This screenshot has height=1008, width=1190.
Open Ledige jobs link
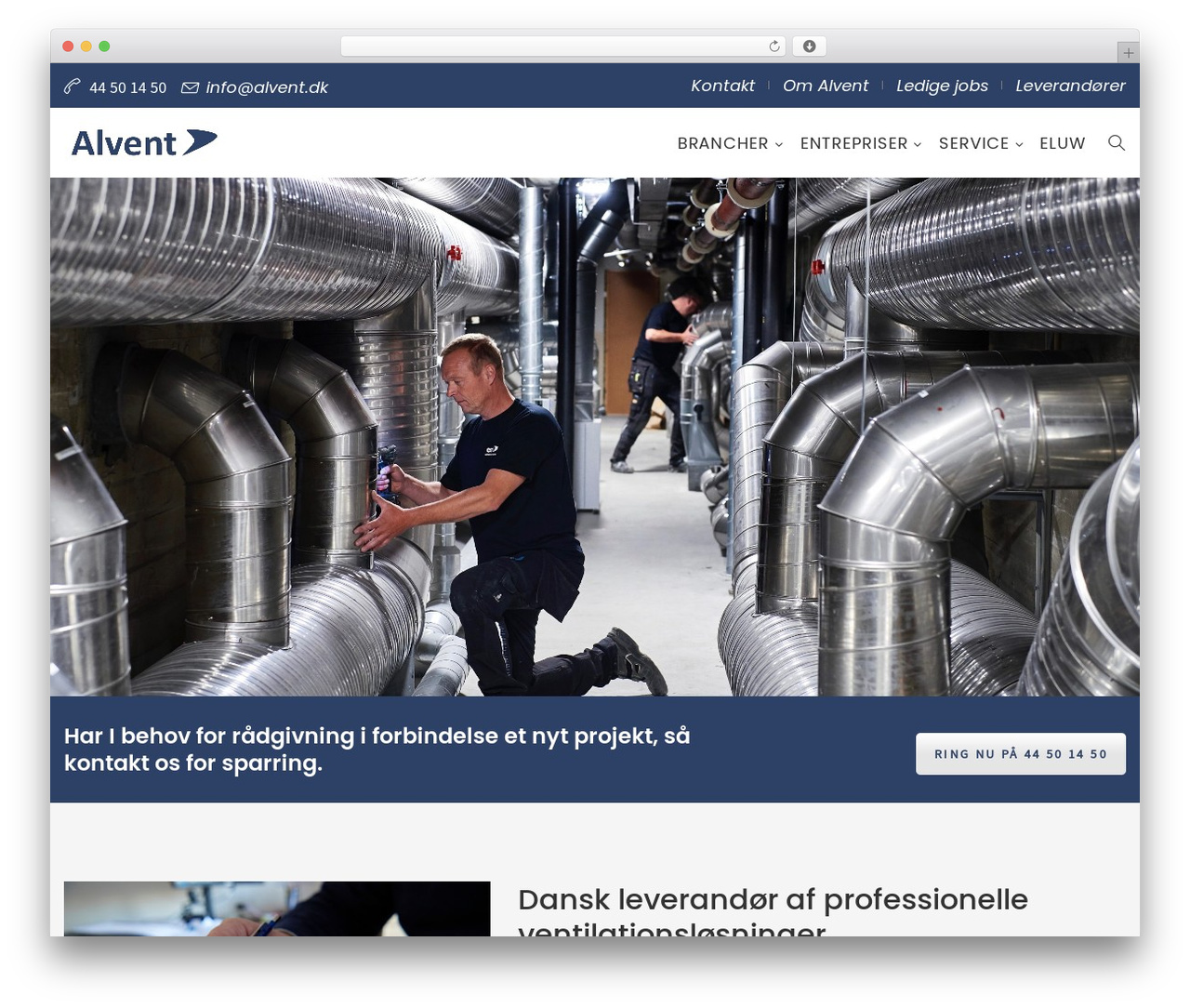pyautogui.click(x=942, y=86)
